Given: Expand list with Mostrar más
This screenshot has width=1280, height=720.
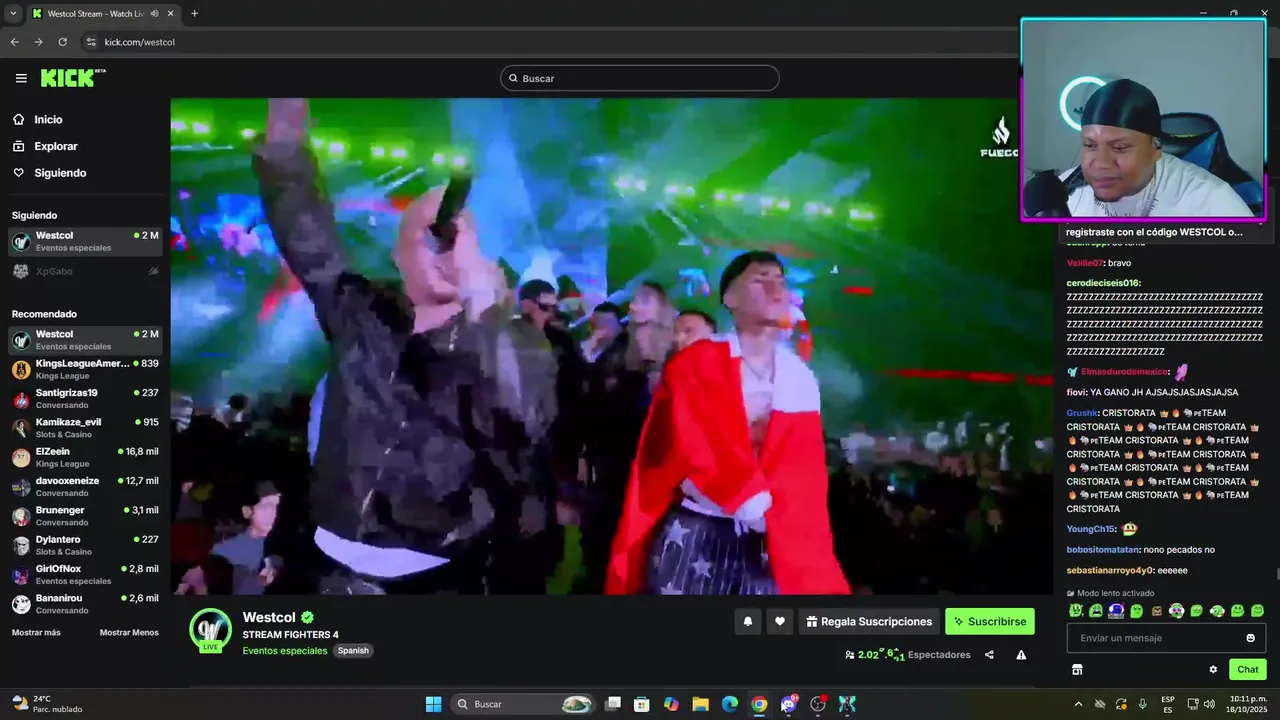Looking at the screenshot, I should click(x=36, y=632).
